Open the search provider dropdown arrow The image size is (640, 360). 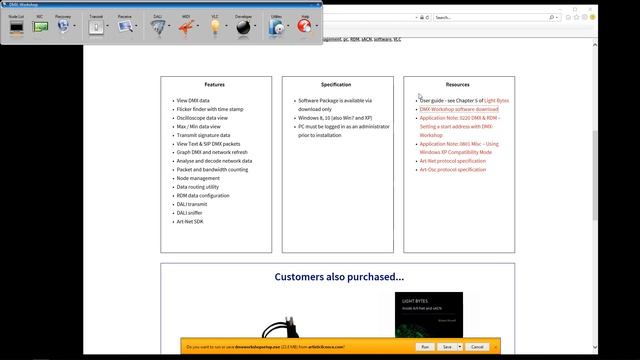click(557, 18)
